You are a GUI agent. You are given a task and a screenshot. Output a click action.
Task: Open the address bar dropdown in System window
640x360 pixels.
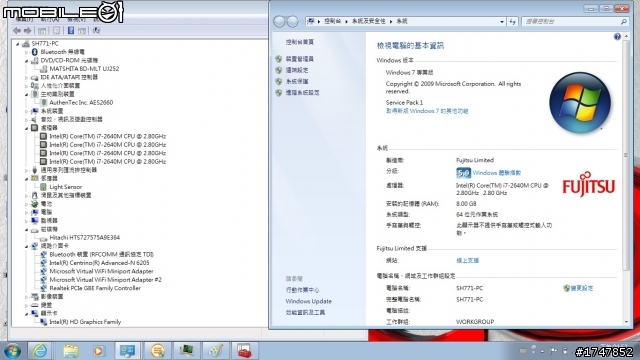(x=502, y=22)
